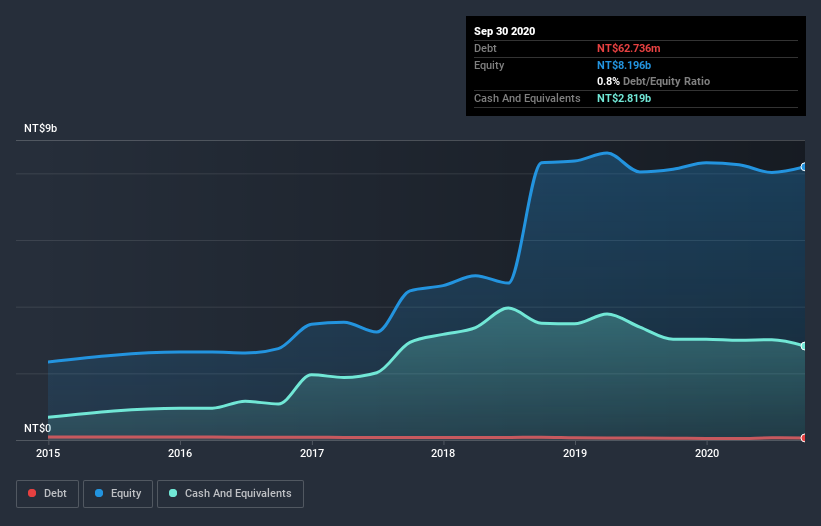Click the 2019 axis label
The width and height of the screenshot is (821, 526).
[x=575, y=453]
